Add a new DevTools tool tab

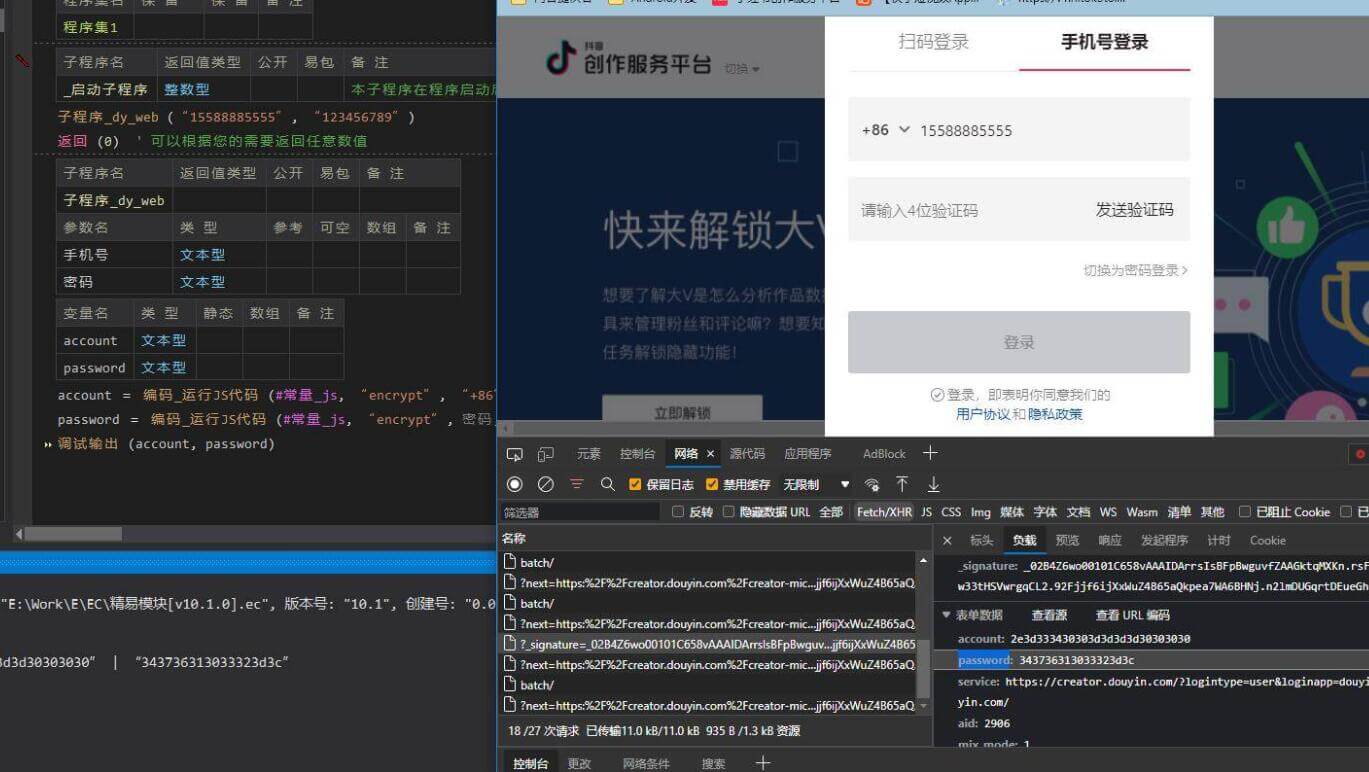pos(930,453)
